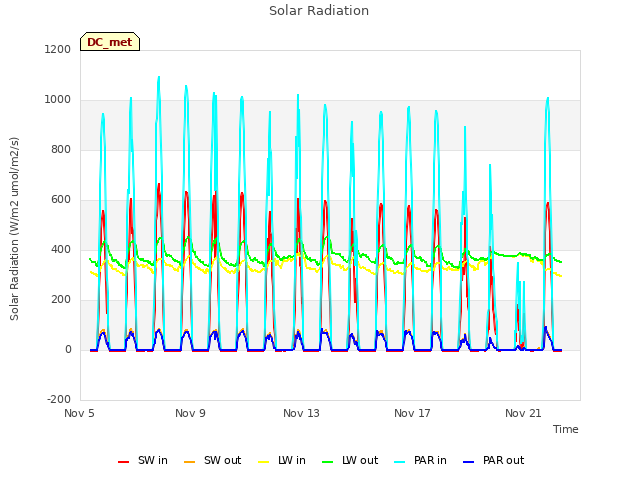Click the 1000 y-axis tick label

58,100
